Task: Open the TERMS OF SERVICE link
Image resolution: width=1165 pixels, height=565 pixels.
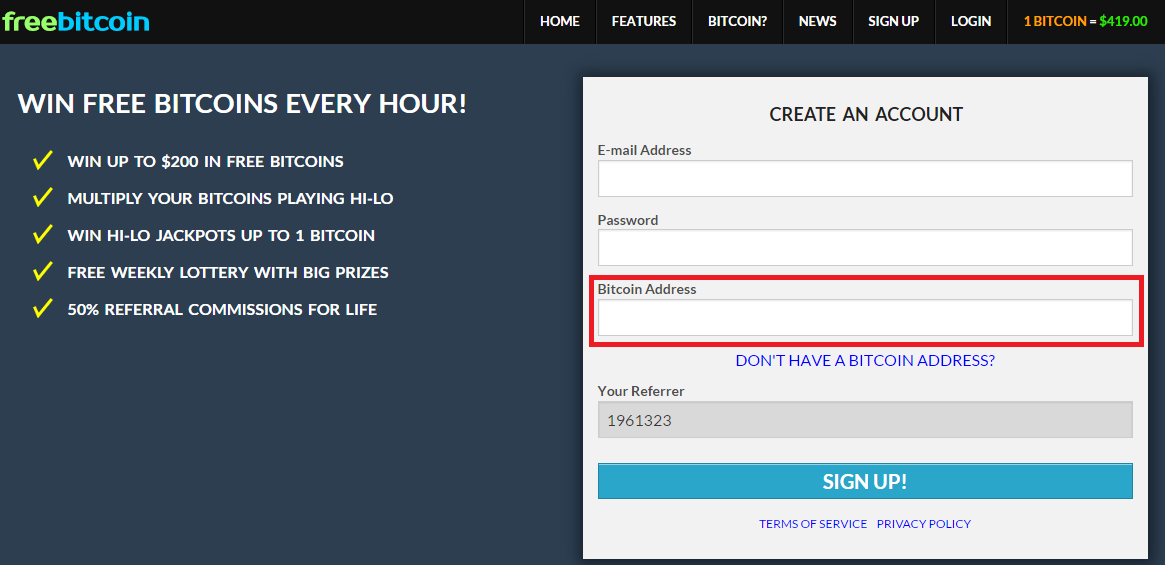Action: 813,524
